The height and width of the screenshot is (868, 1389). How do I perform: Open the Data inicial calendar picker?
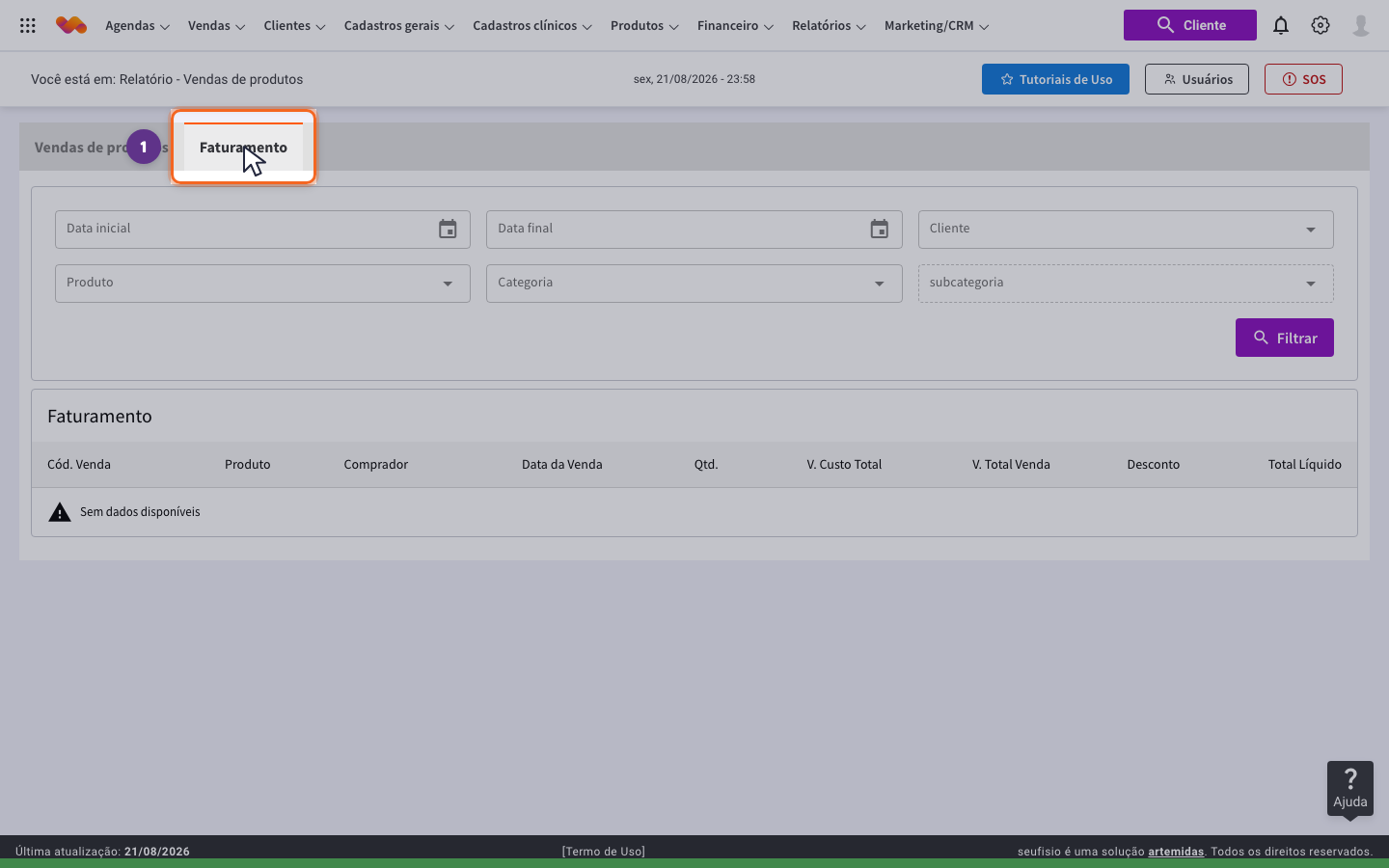[x=448, y=230]
